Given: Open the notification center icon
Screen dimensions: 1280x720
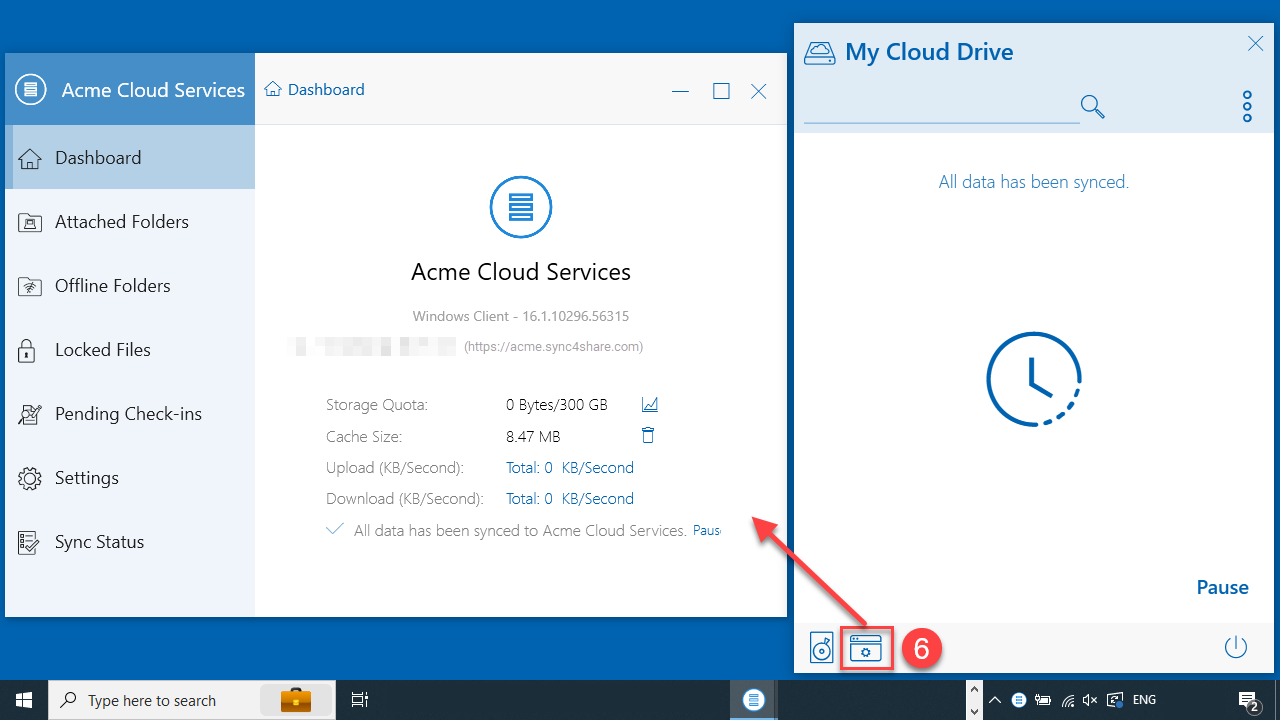Looking at the screenshot, I should [1248, 701].
